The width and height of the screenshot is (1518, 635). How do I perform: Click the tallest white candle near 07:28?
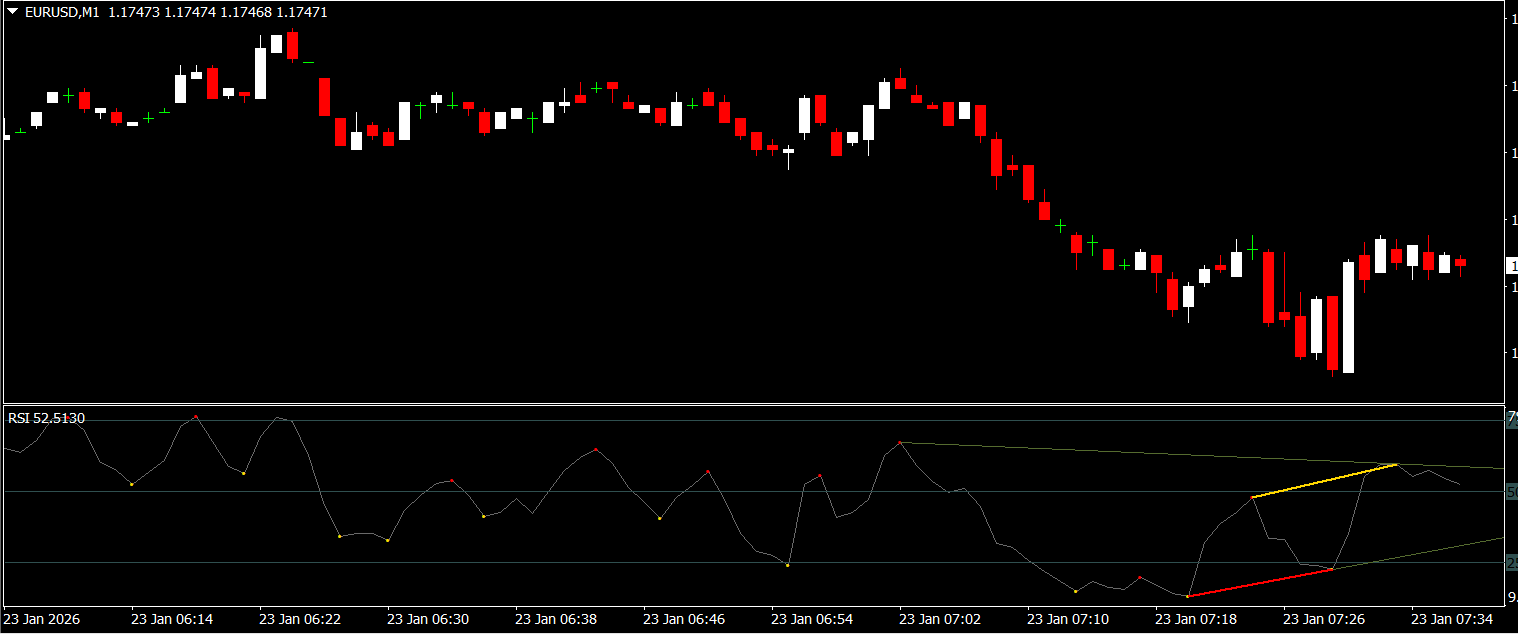point(1348,317)
